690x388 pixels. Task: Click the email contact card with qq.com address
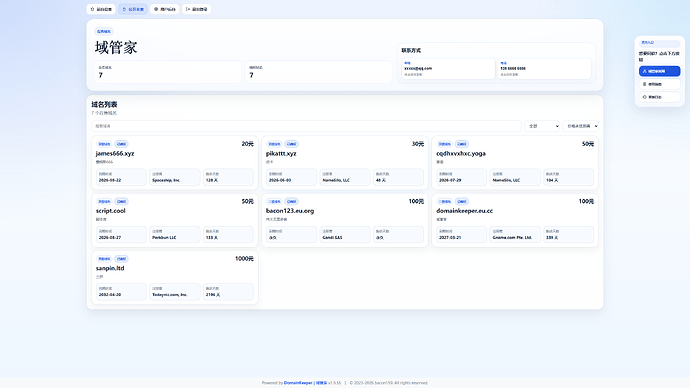click(x=448, y=69)
